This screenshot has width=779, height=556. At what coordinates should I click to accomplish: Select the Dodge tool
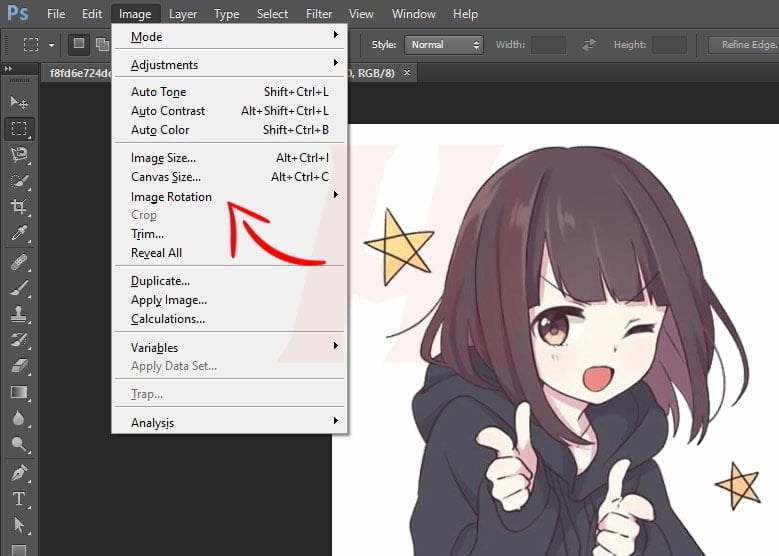[x=19, y=444]
